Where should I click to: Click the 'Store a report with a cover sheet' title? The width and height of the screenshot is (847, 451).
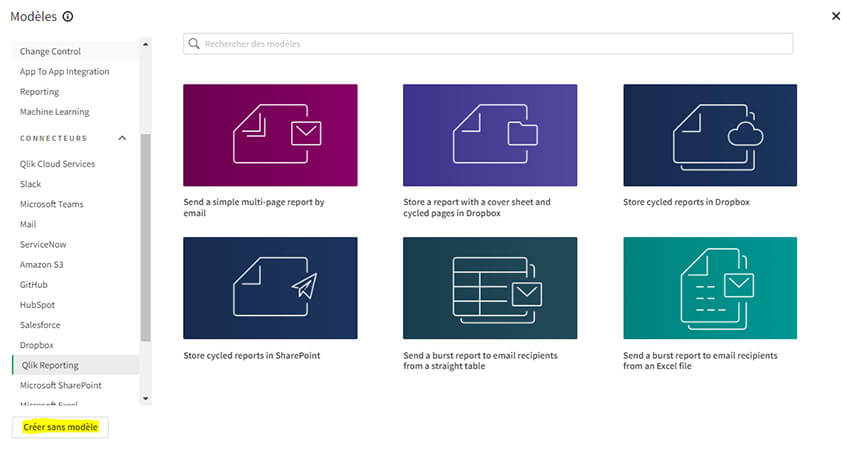[477, 207]
